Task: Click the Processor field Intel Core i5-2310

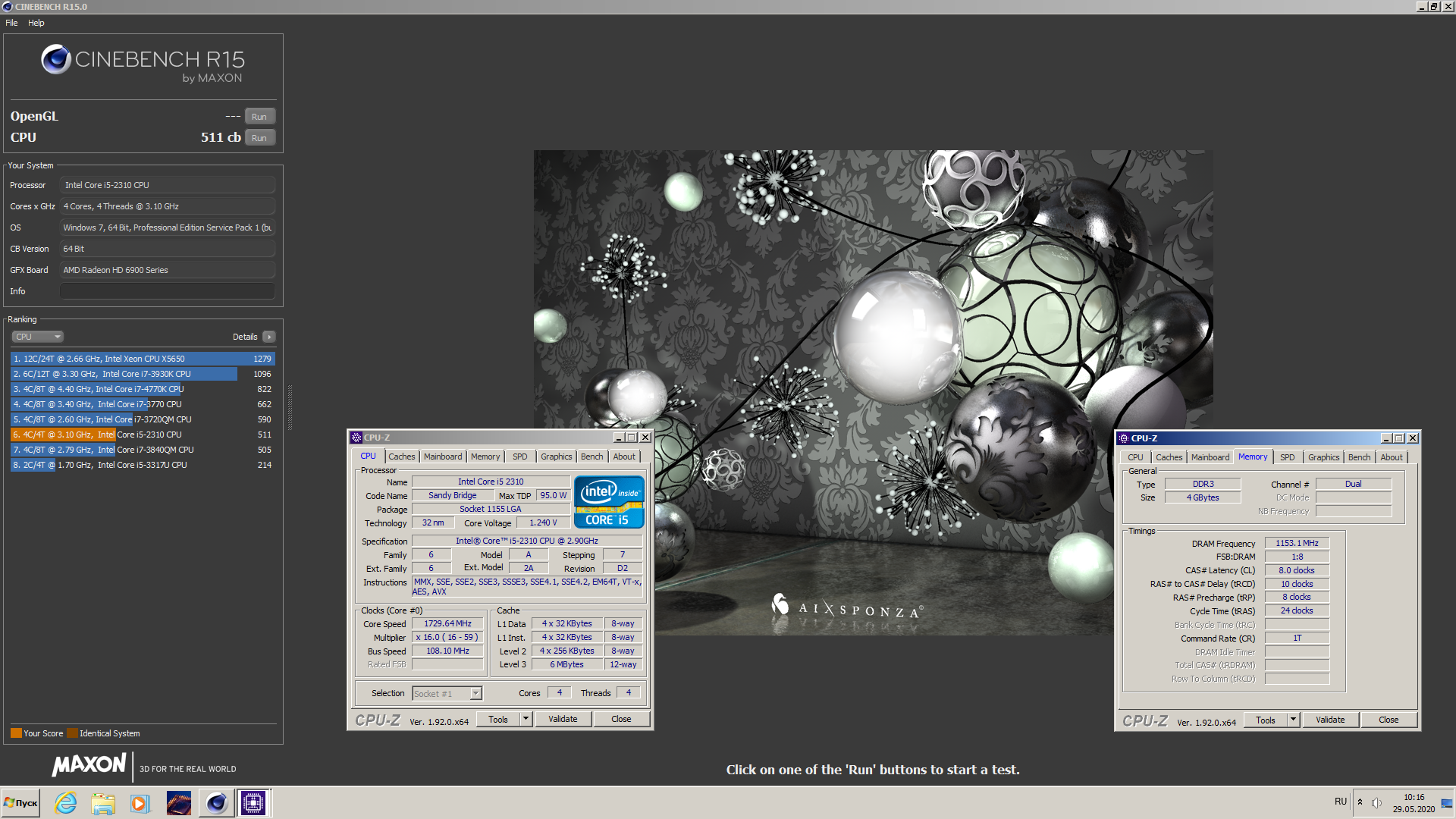Action: tap(167, 185)
